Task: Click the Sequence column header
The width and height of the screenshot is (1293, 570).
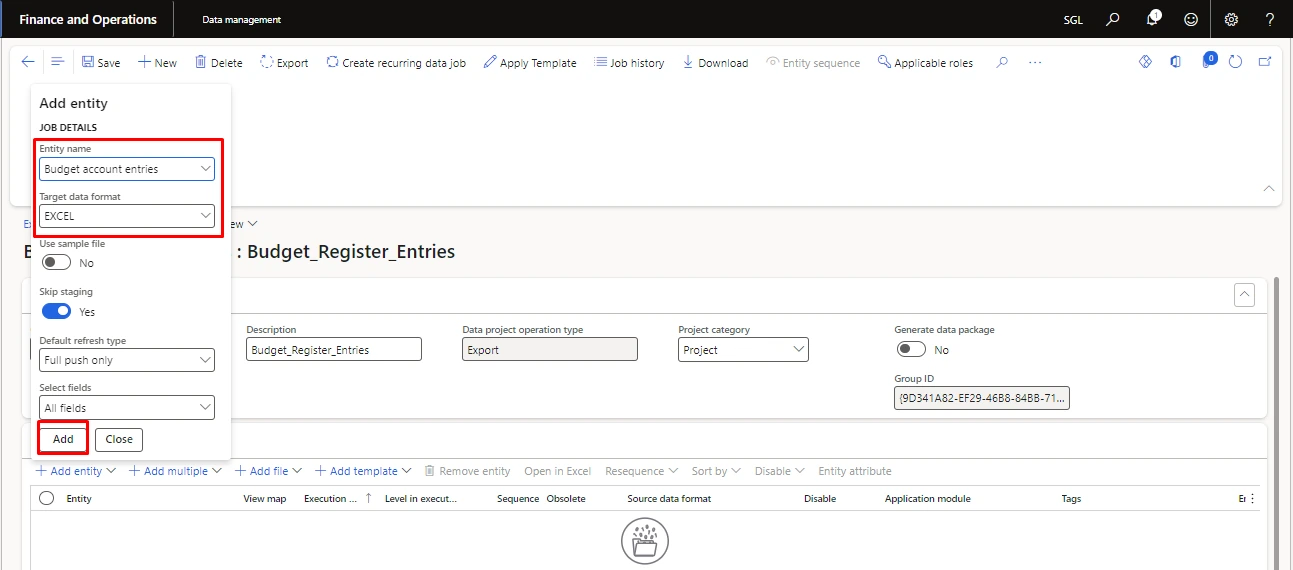Action: tap(518, 498)
